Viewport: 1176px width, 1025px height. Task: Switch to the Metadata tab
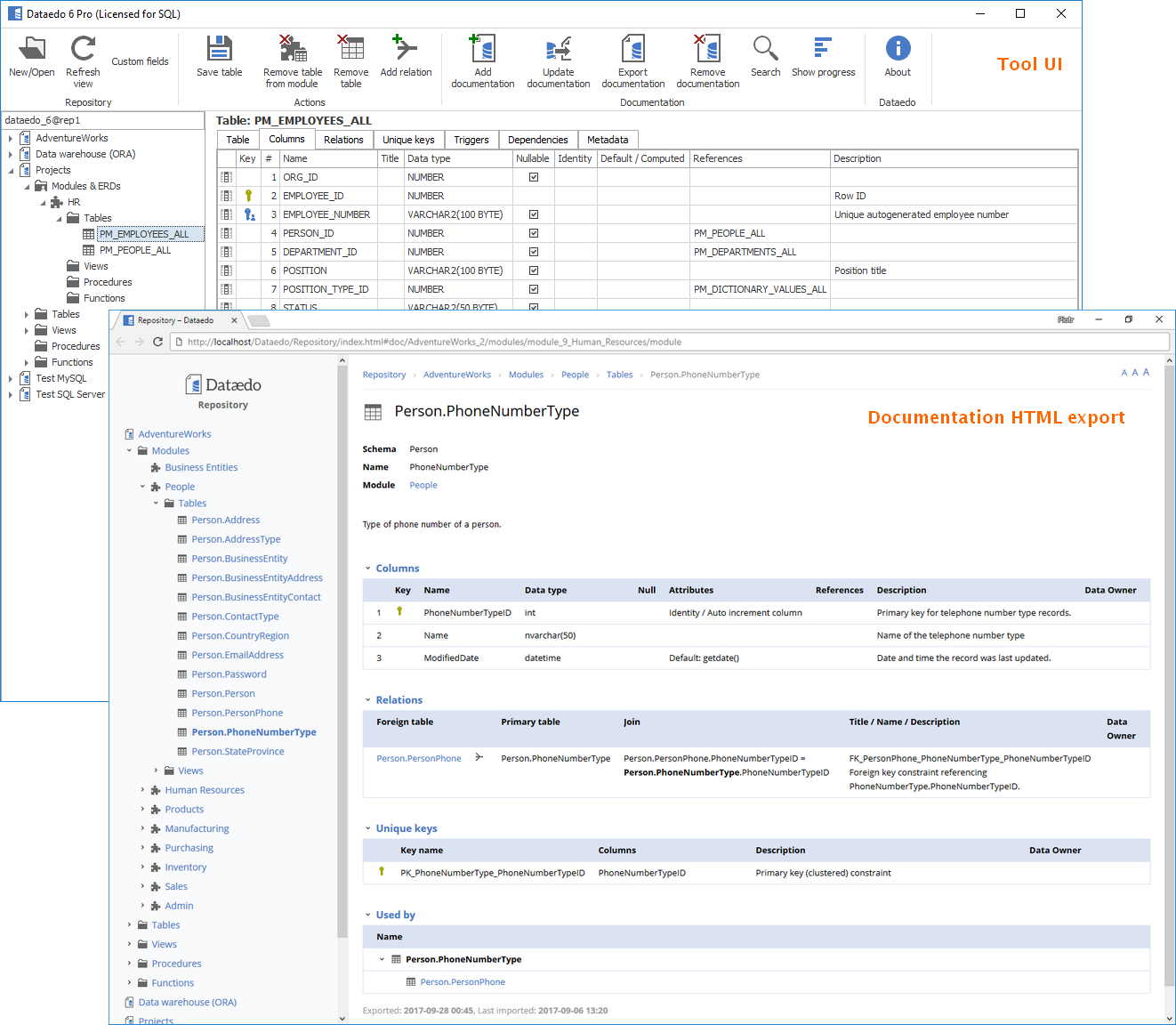[x=608, y=140]
